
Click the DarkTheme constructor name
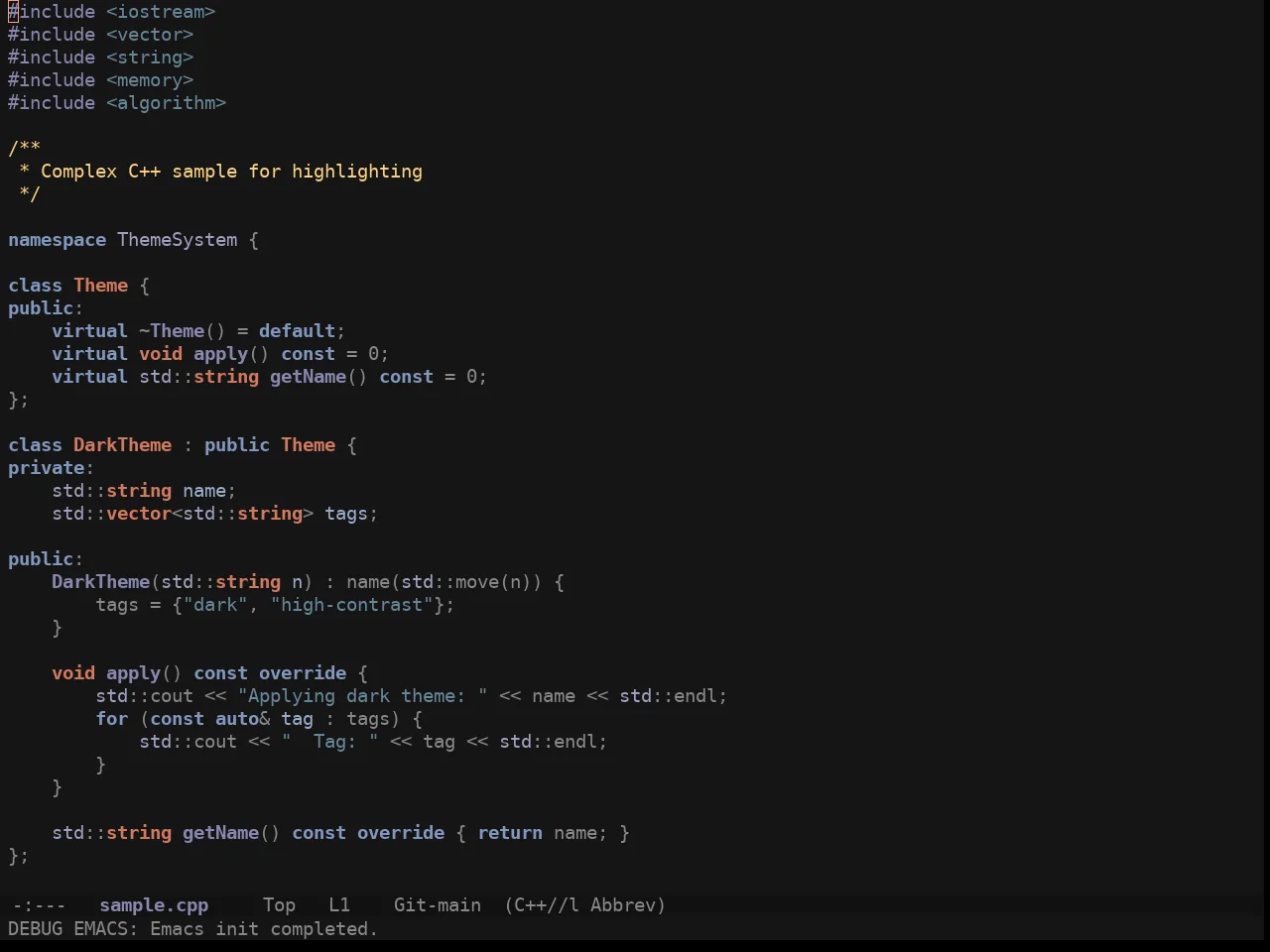[101, 582]
